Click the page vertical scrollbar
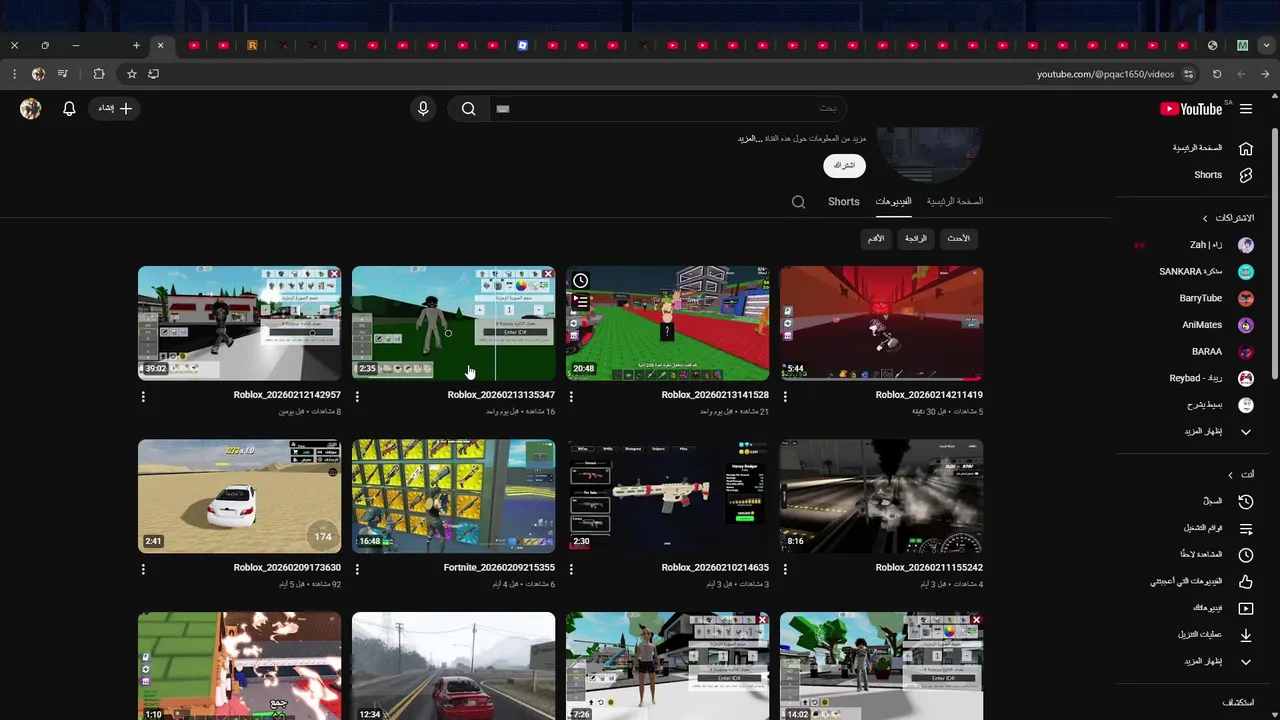This screenshot has height=720, width=1280. [x=1274, y=253]
